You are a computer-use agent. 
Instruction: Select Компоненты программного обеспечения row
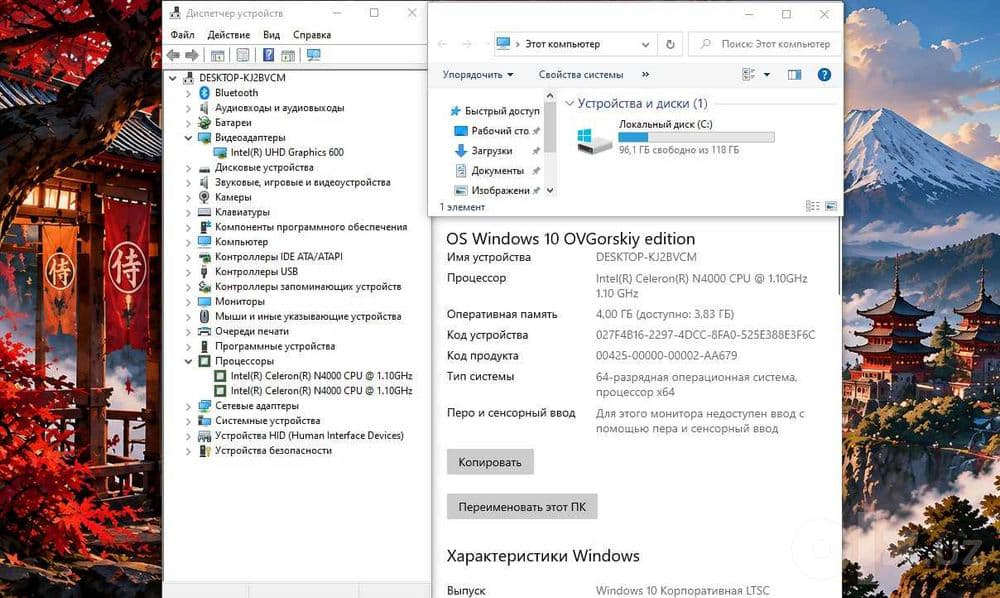tap(303, 227)
